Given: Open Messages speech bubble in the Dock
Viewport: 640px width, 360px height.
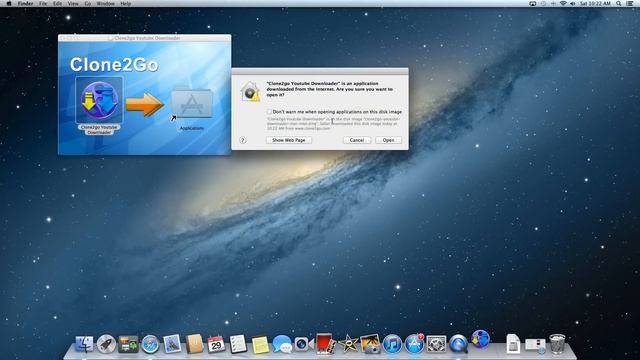Looking at the screenshot, I should [x=282, y=344].
